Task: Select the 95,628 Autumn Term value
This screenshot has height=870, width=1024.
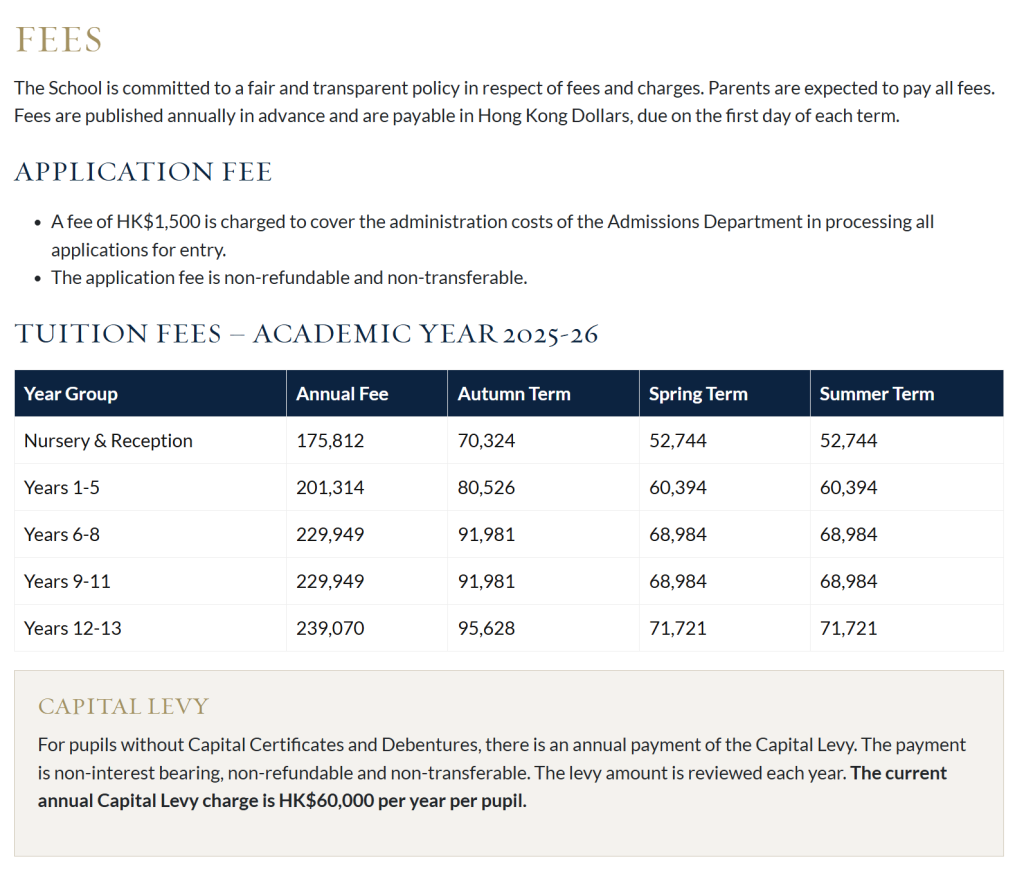Action: tap(486, 629)
